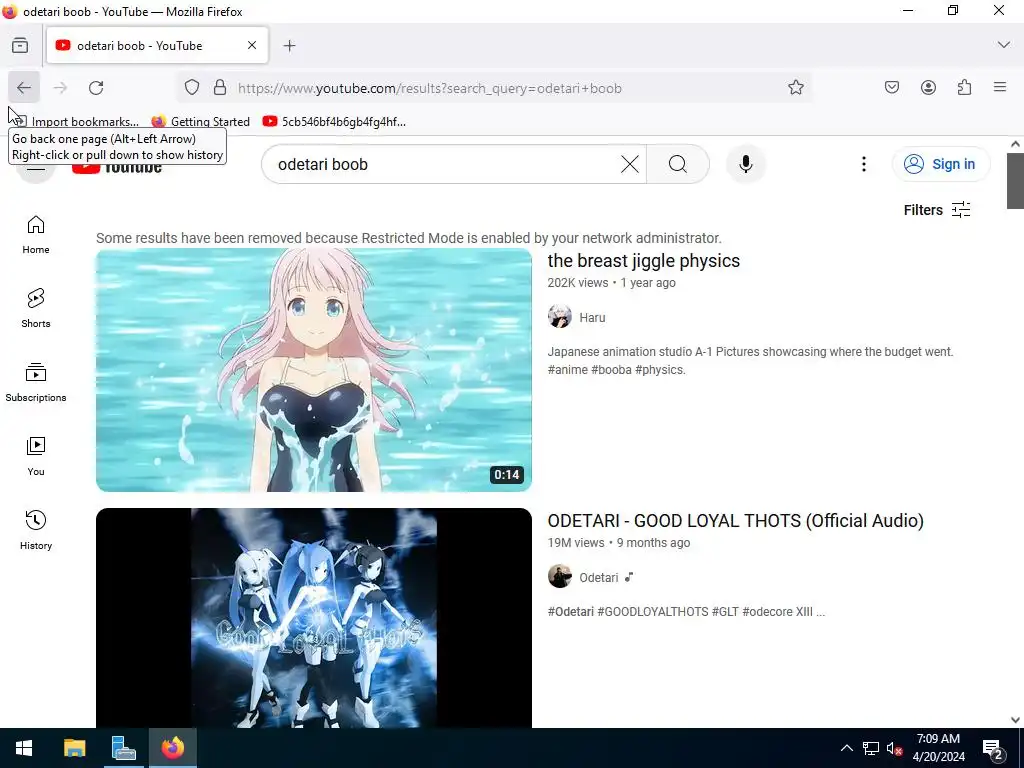The width and height of the screenshot is (1024, 768).
Task: Click the A-1 Pictures video description
Action: [x=750, y=360]
